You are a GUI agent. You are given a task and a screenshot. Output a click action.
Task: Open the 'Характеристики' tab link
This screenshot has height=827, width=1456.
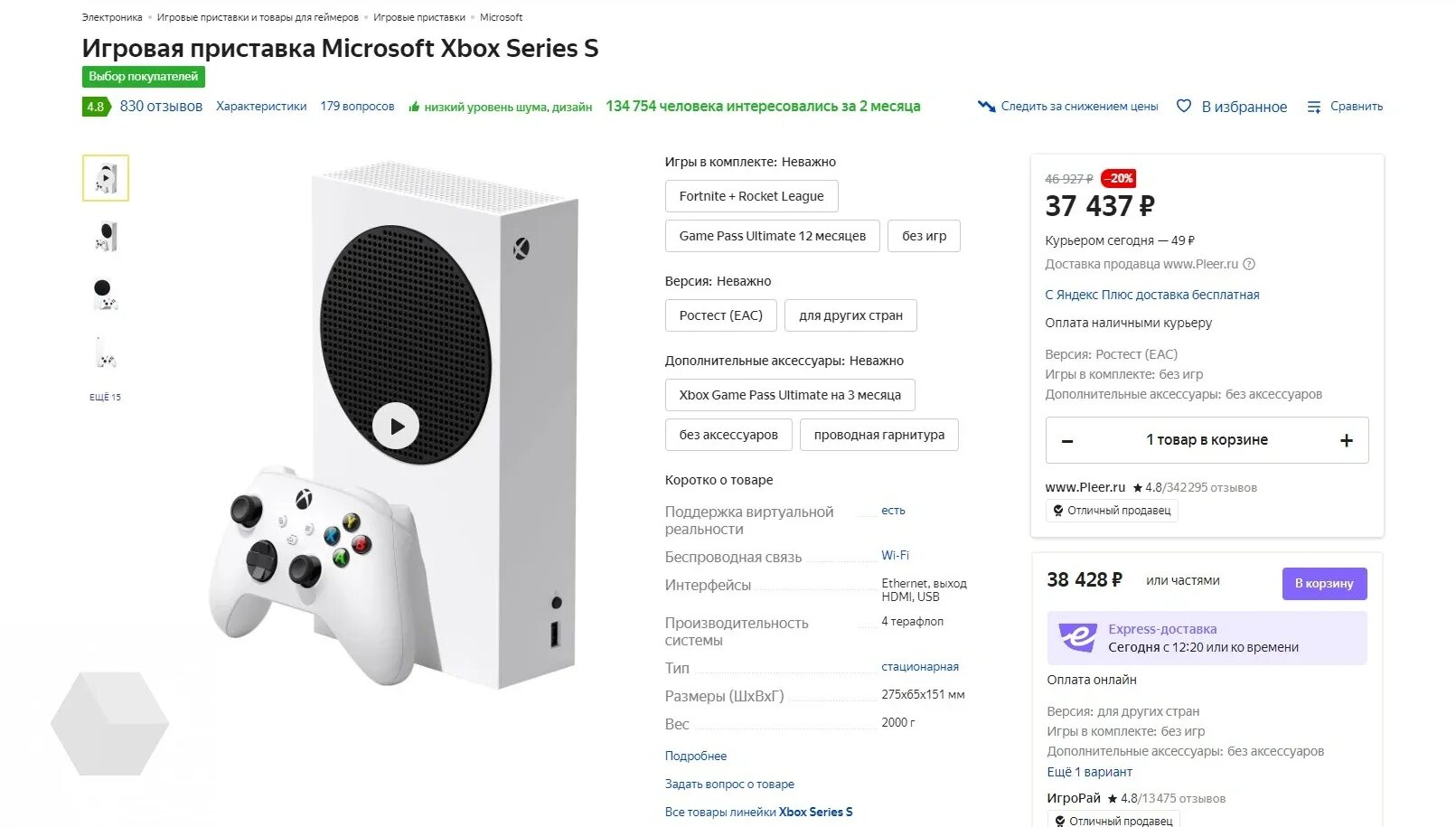coord(261,107)
